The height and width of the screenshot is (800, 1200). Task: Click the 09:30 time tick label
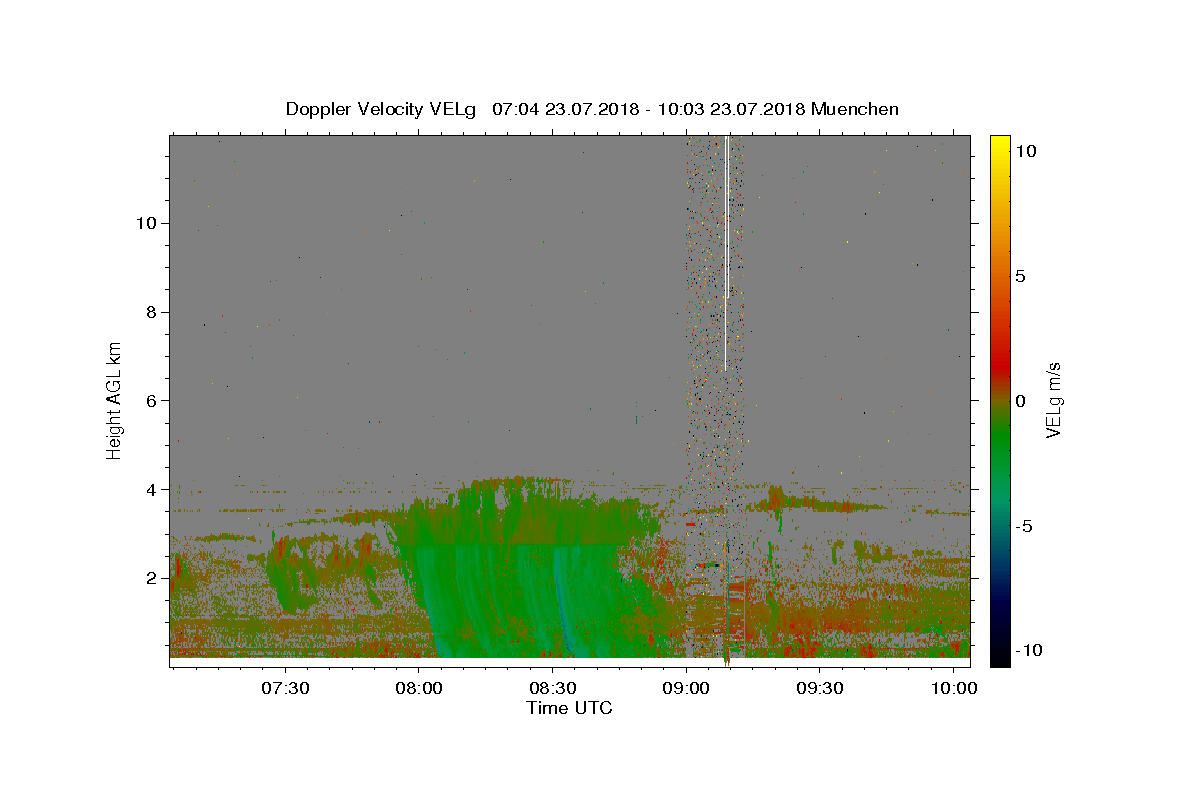click(x=820, y=689)
